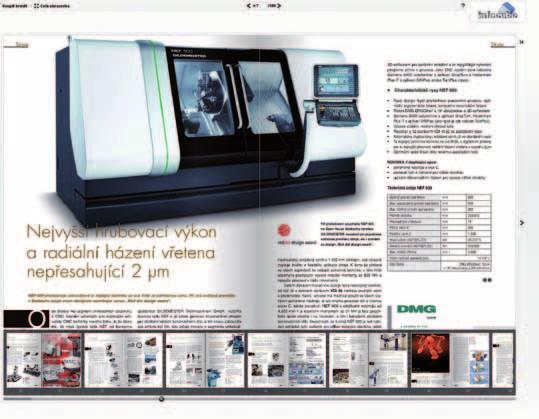The height and width of the screenshot is (419, 539).
Task: Open the first thumbnail spread with red page
Action: [x=44, y=361]
